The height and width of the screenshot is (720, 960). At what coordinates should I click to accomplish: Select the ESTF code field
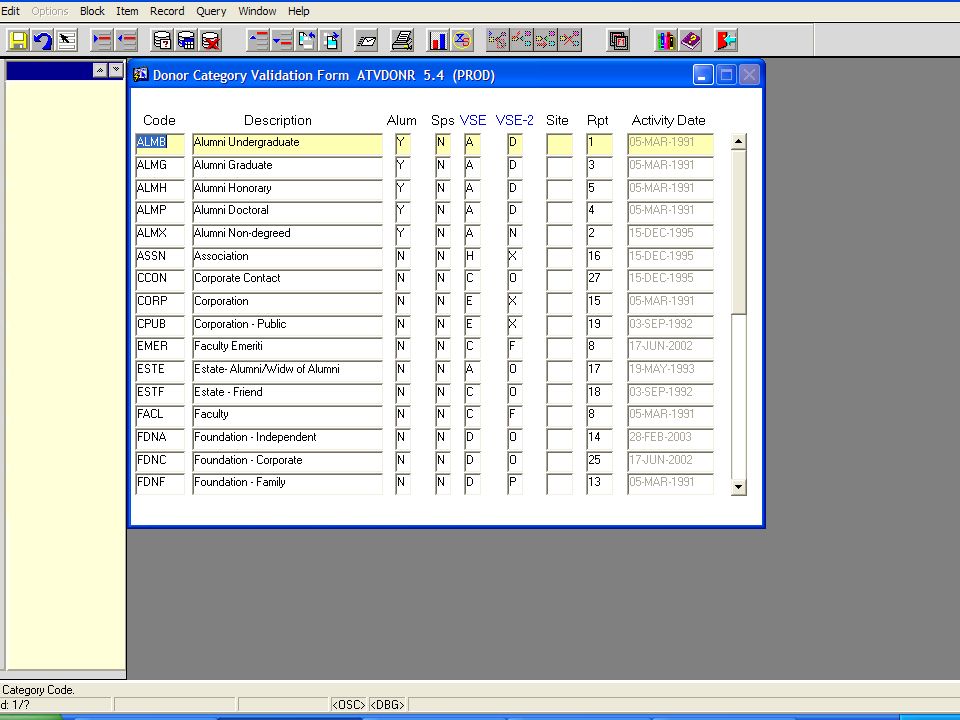pyautogui.click(x=160, y=392)
